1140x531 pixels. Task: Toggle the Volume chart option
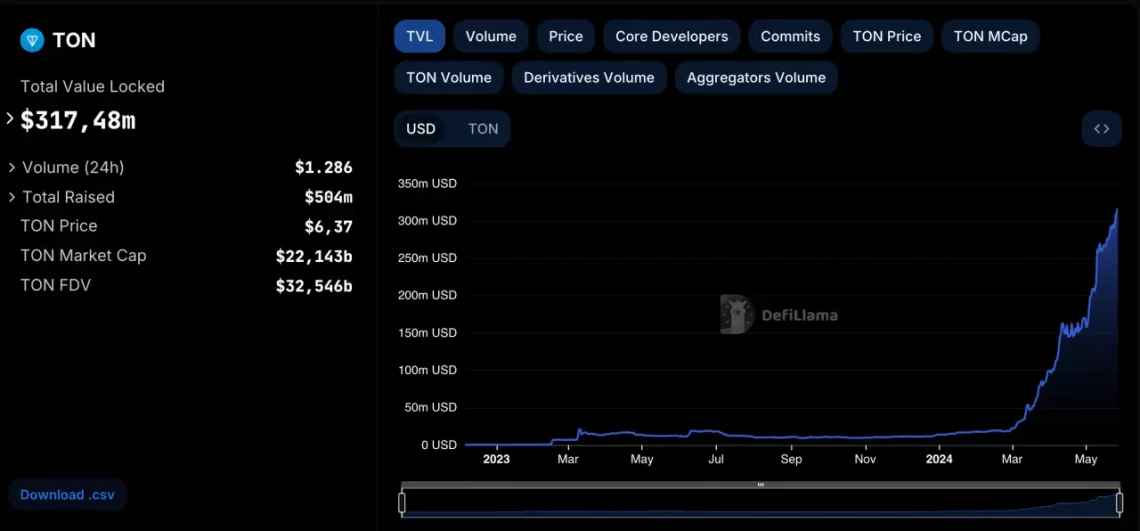[x=491, y=36]
